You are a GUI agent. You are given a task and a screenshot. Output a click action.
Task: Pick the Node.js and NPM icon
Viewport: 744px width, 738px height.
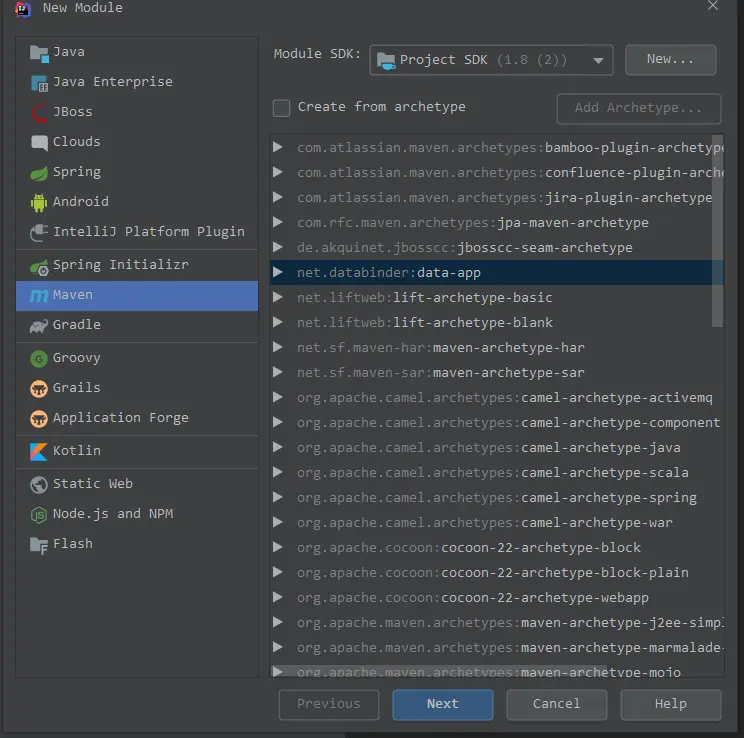(39, 514)
